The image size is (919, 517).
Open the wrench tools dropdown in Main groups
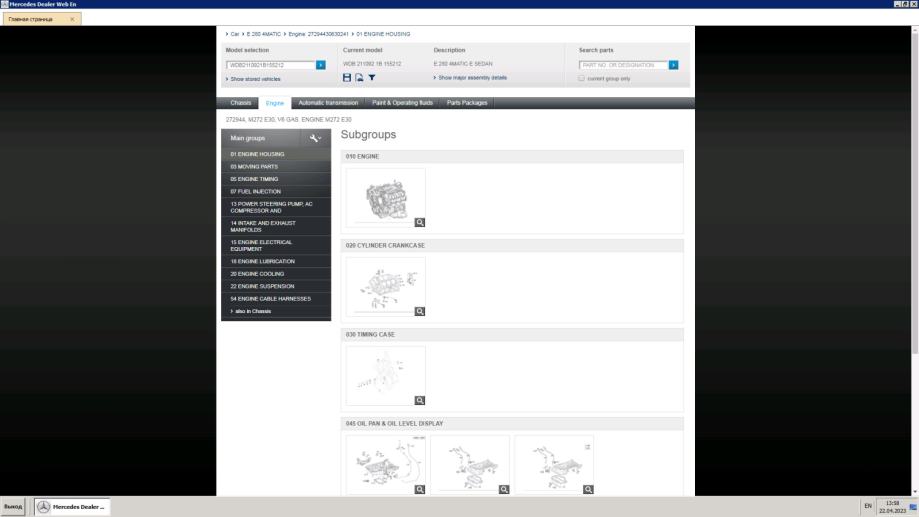tap(316, 138)
